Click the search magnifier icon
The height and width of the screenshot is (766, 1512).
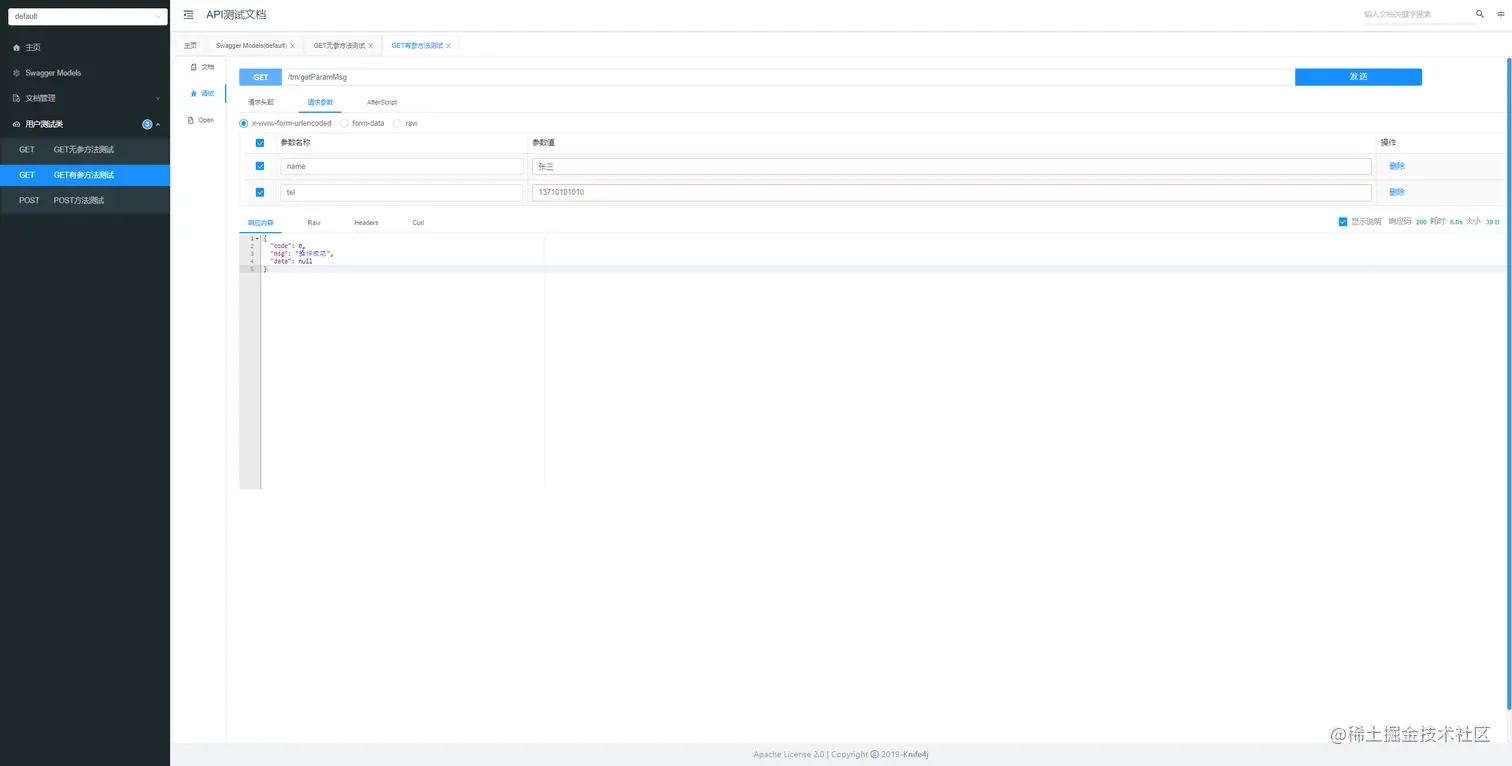(1480, 14)
